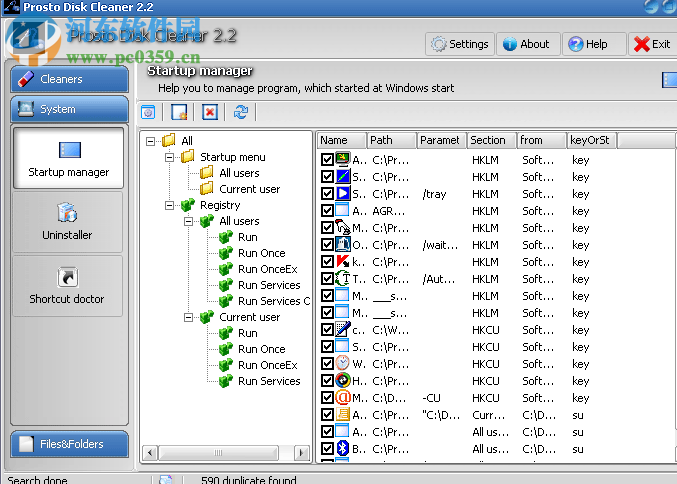Toggle checkbox of the AGR... entry
This screenshot has width=677, height=484.
point(327,211)
